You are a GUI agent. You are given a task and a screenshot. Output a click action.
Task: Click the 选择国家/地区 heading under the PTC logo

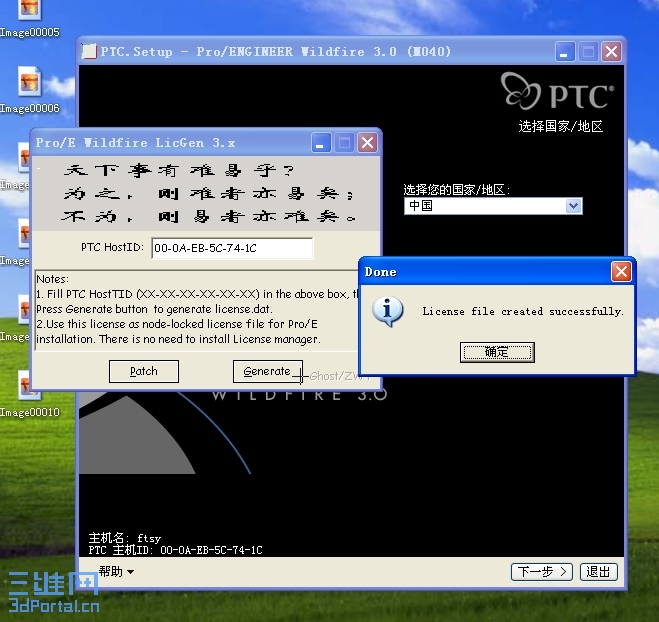pos(561,126)
